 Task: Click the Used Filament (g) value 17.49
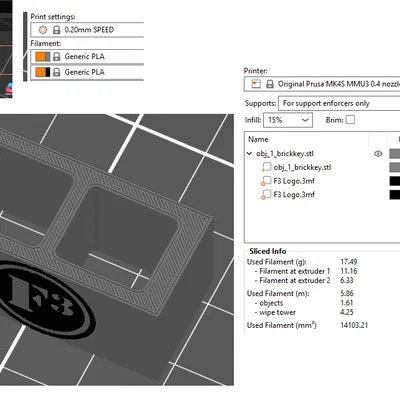pos(349,262)
